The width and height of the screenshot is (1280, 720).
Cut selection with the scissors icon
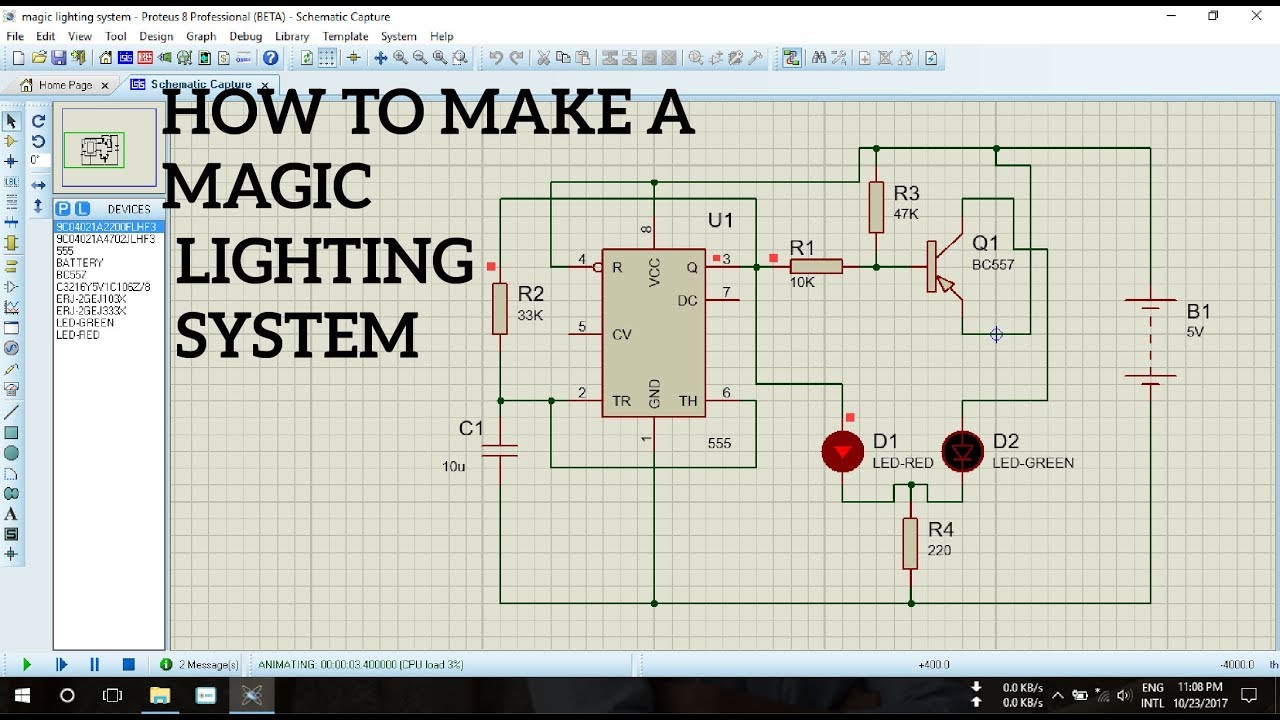pyautogui.click(x=543, y=58)
